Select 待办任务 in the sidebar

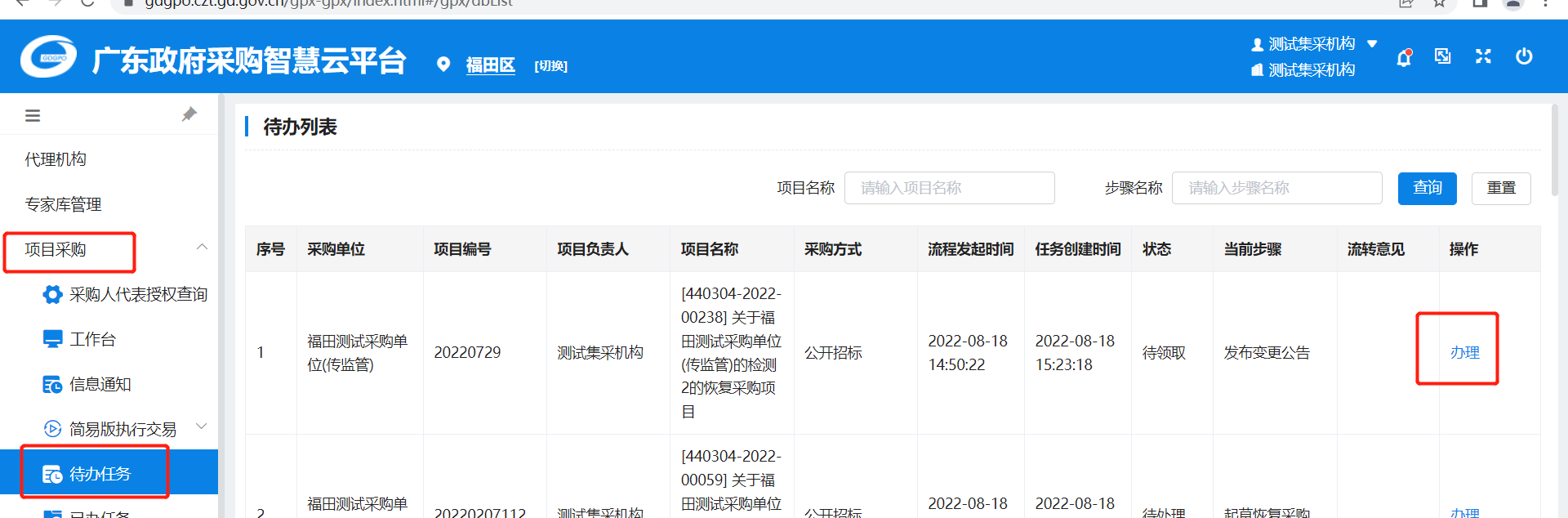click(100, 474)
